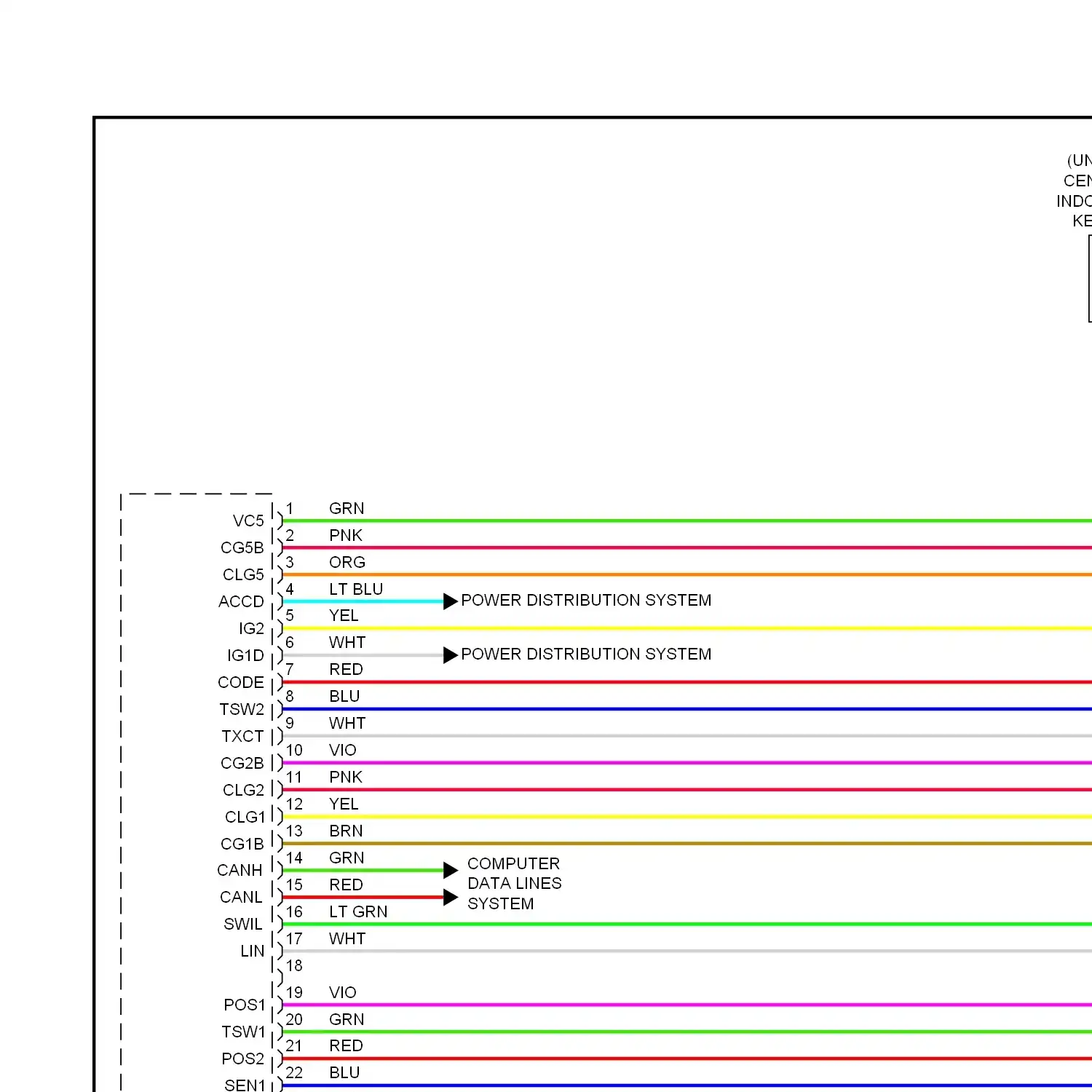Image resolution: width=1092 pixels, height=1092 pixels.
Task: Click the ORG color label at pin 3
Action: click(x=347, y=563)
